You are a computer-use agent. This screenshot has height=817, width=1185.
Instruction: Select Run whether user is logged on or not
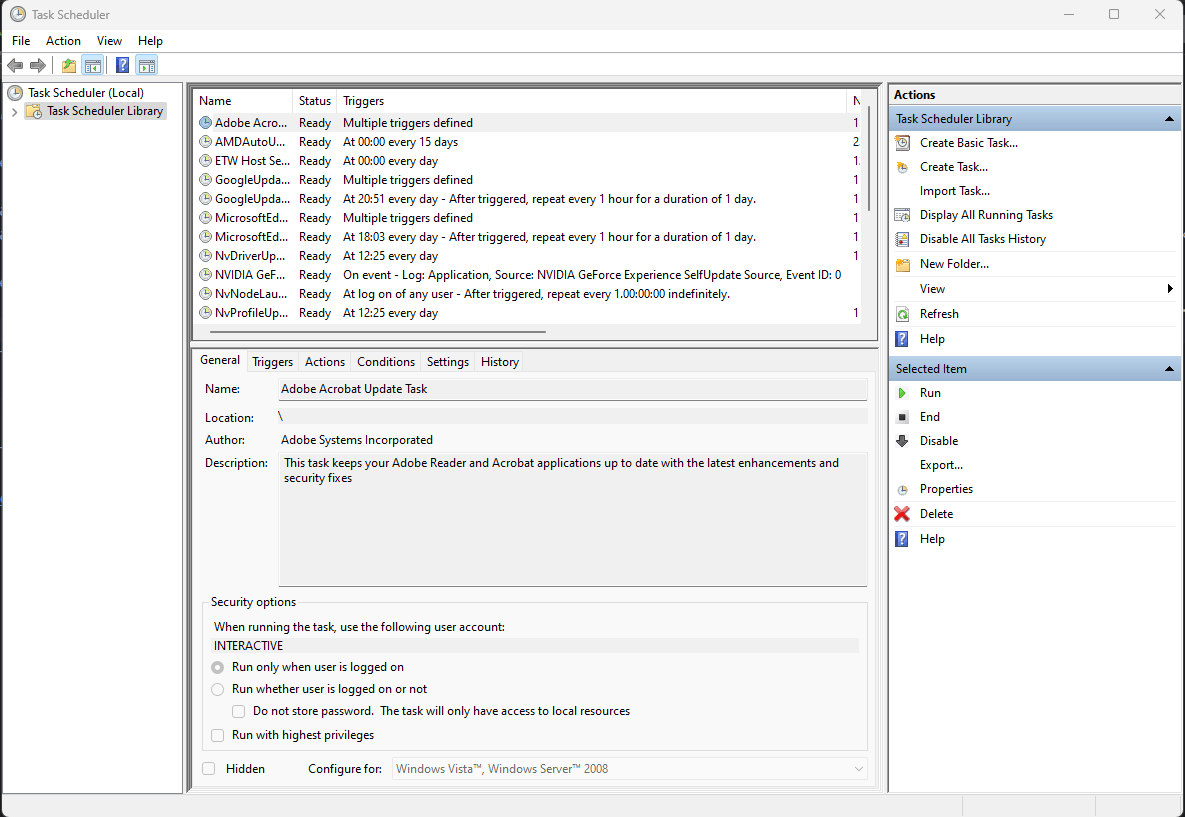[217, 689]
